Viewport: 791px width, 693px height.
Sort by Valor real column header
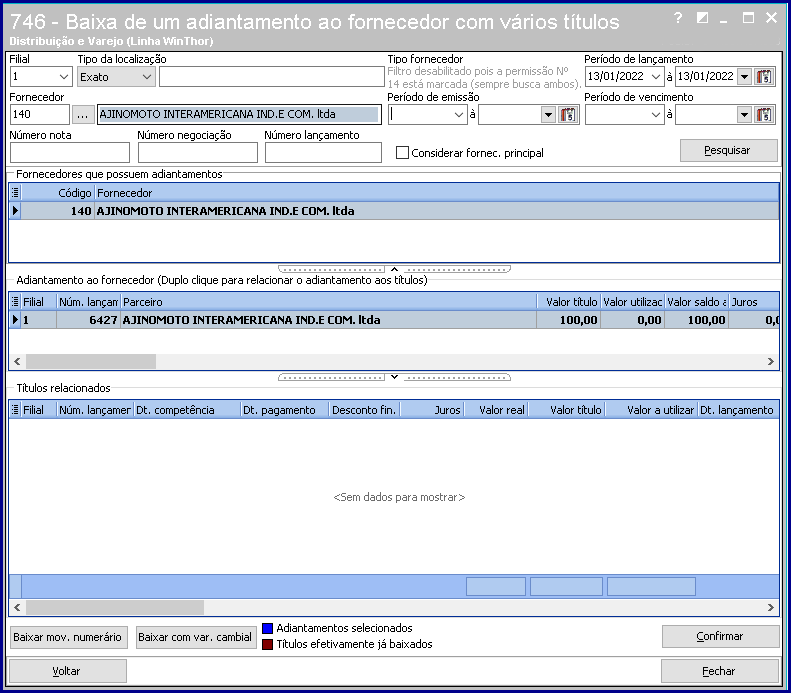click(496, 410)
